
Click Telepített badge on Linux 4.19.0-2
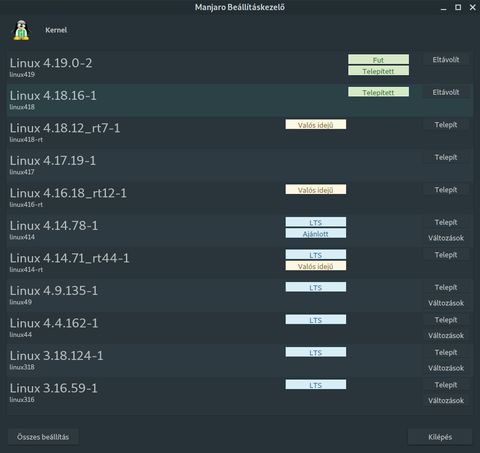point(378,71)
